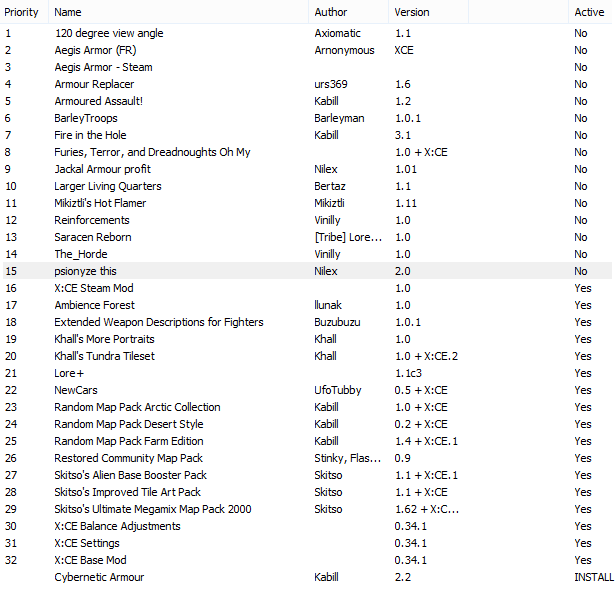The width and height of the screenshot is (615, 600).
Task: Select the 'Armoured Assault!' mod
Action: 98,101
